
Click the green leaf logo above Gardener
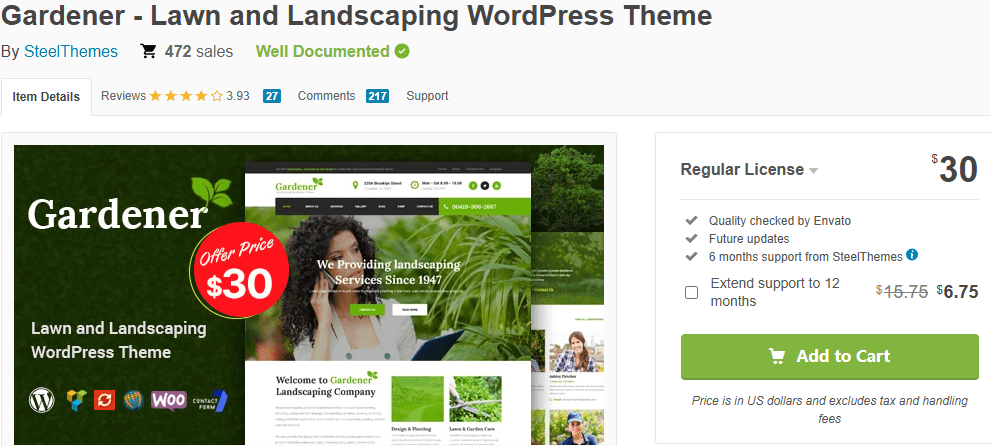pos(211,192)
